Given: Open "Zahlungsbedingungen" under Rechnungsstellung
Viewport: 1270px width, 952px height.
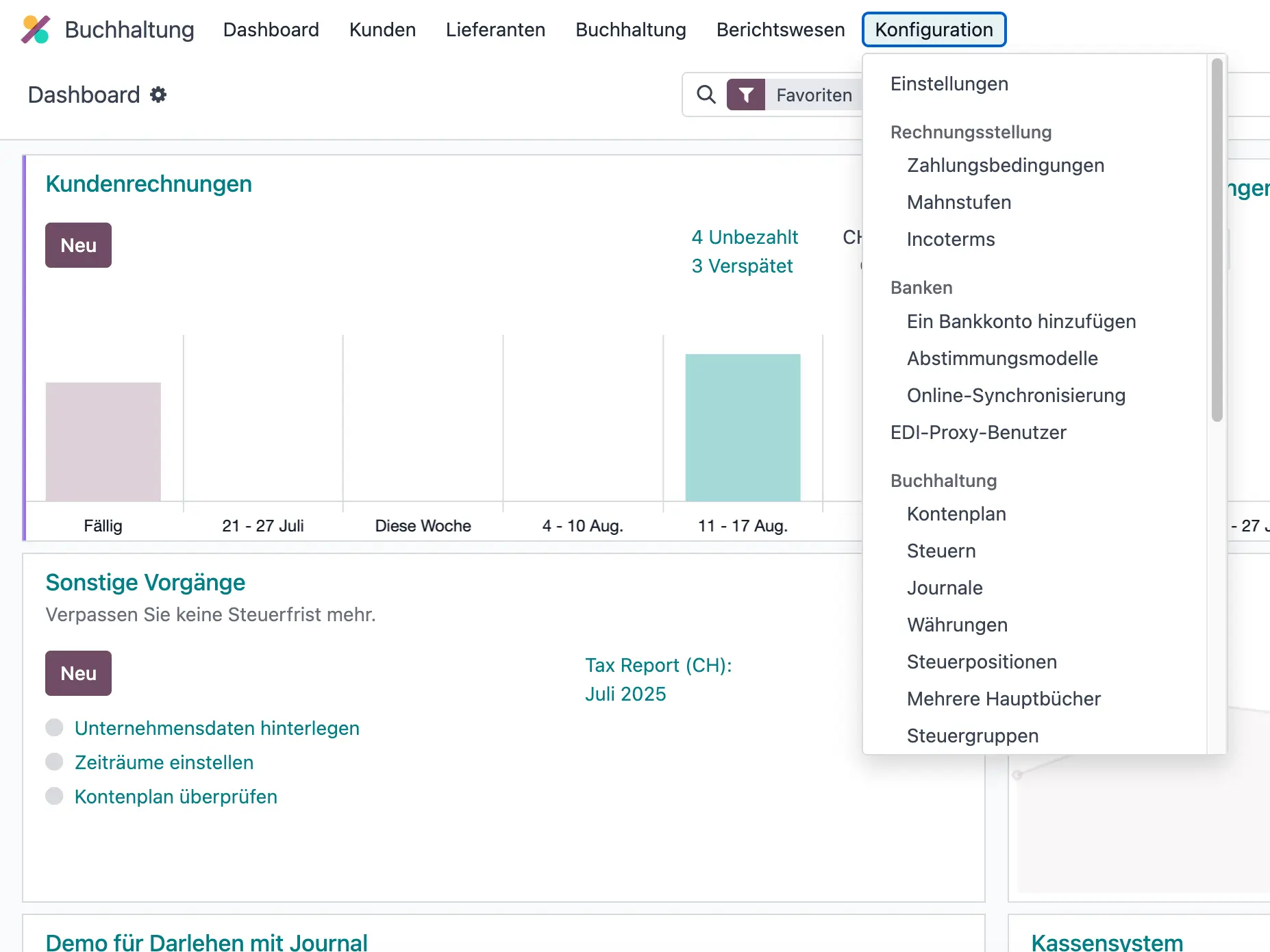Looking at the screenshot, I should tap(1005, 165).
